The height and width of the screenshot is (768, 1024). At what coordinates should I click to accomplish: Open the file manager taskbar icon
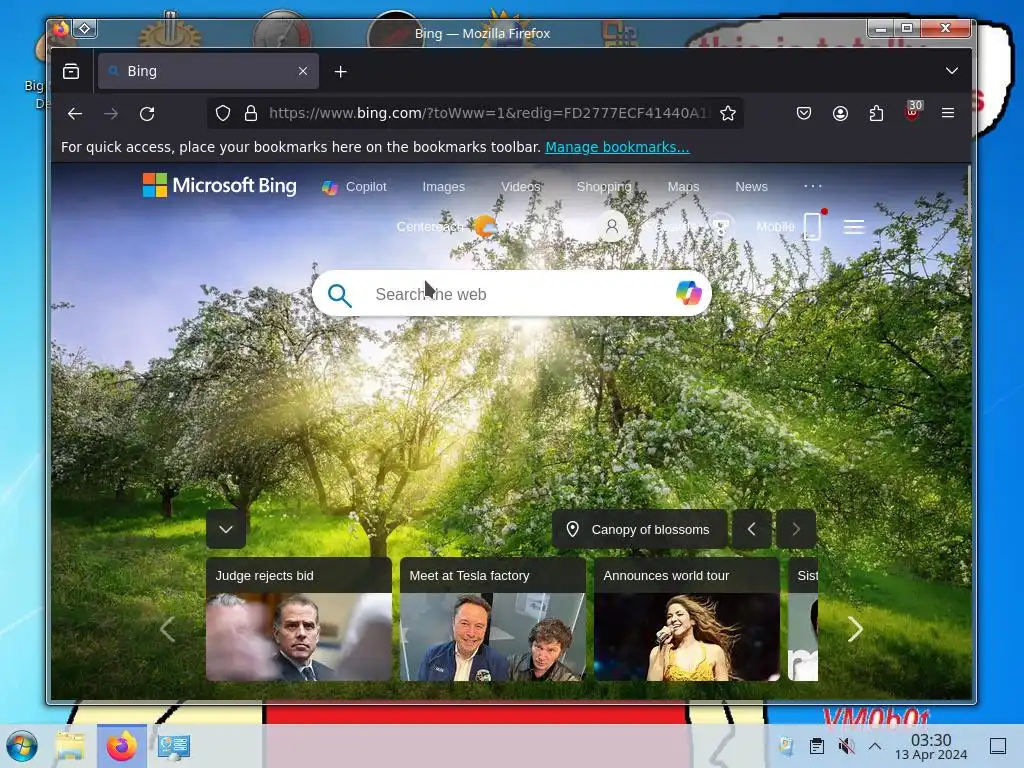point(70,746)
